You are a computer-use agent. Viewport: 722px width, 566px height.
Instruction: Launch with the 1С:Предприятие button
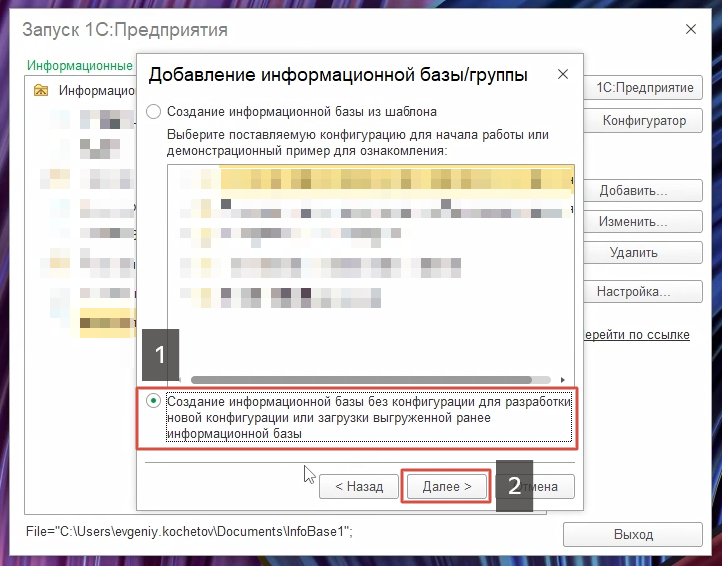point(644,88)
